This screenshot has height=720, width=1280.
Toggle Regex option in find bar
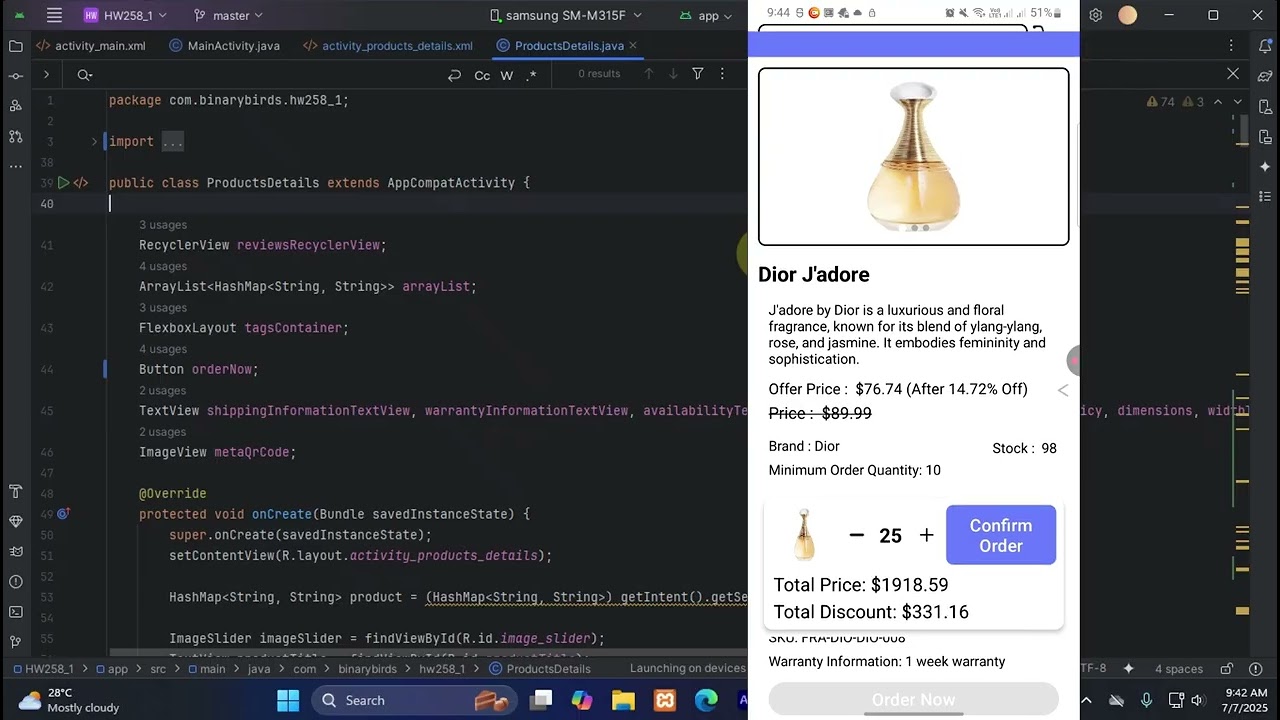(531, 75)
